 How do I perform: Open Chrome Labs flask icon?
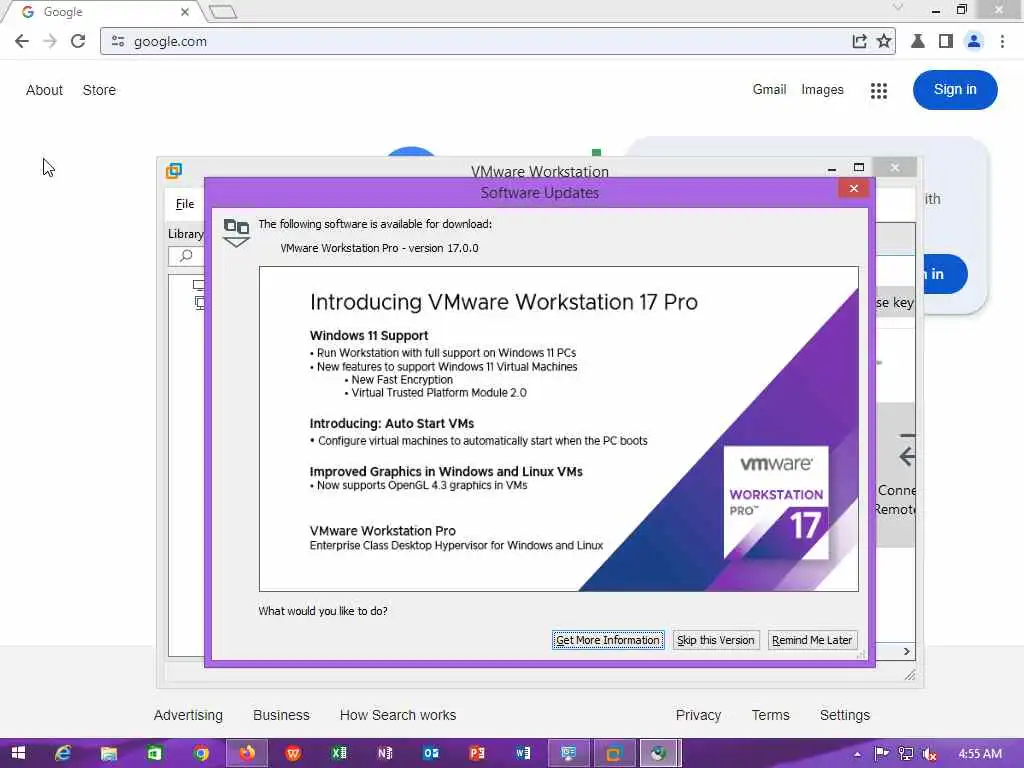point(918,41)
